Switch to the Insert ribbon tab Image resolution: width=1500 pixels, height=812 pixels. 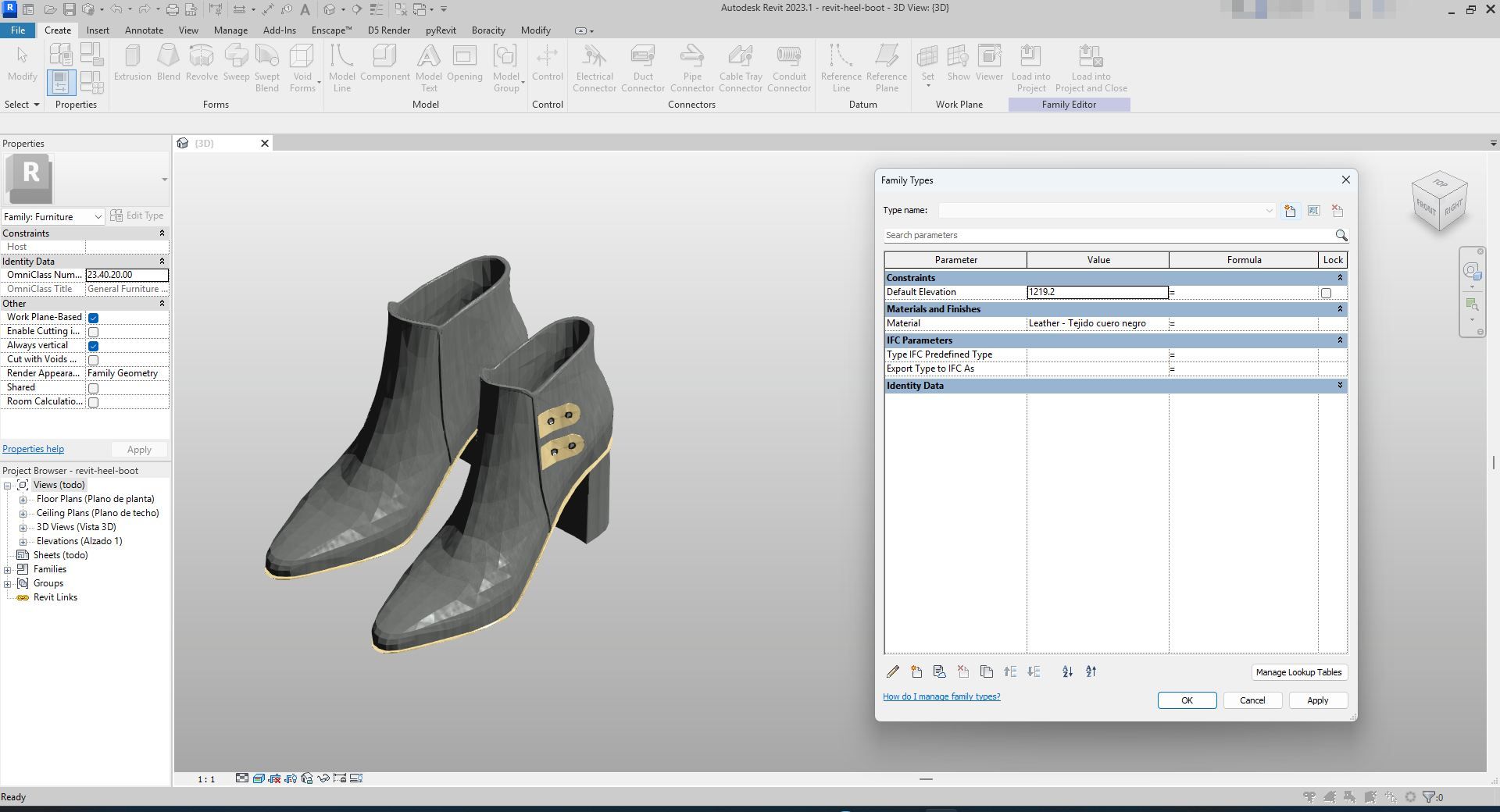coord(98,30)
